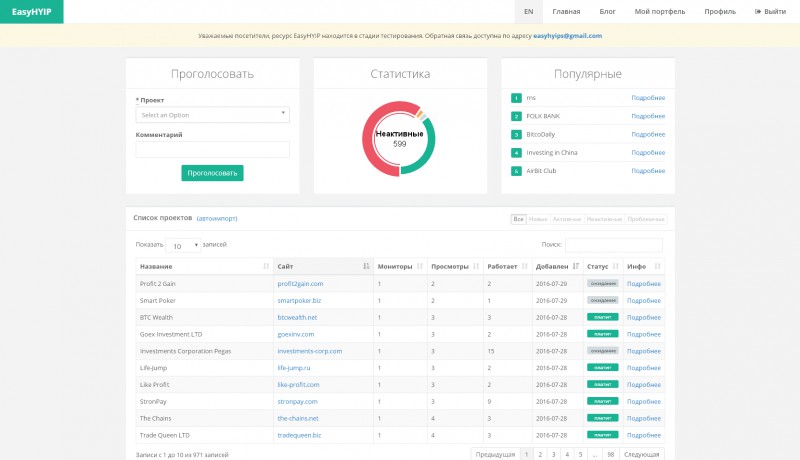Screen dimensions: 800x460
Task: Open Подробнее in Trade Queen LTD row
Action: pos(643,435)
